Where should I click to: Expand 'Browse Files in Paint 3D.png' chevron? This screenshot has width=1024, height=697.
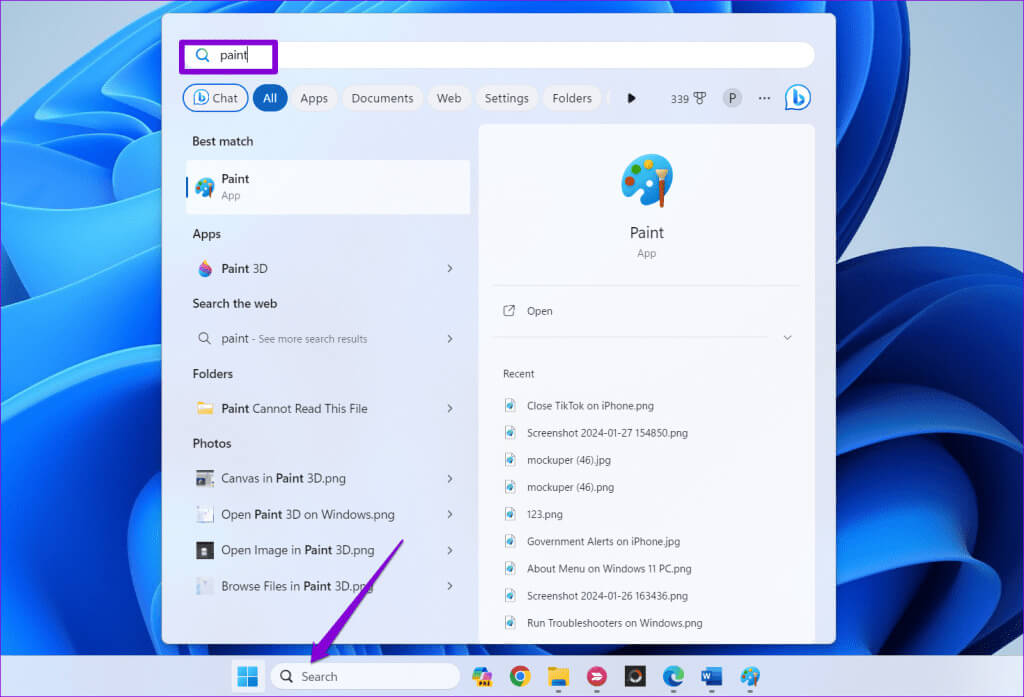pos(450,586)
